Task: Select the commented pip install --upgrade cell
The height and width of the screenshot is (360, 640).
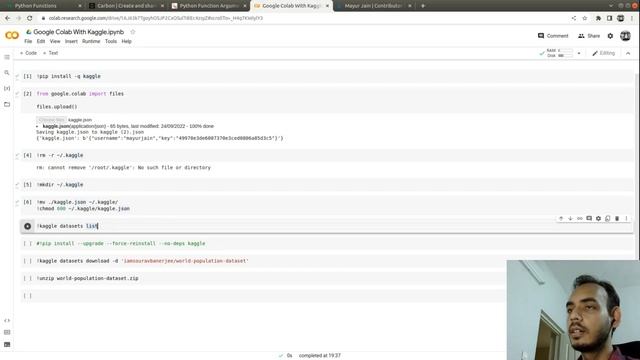Action: click(327, 243)
